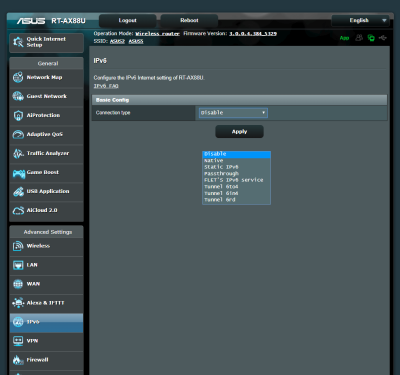Click the App status indicator
The image size is (400, 375).
[344, 38]
